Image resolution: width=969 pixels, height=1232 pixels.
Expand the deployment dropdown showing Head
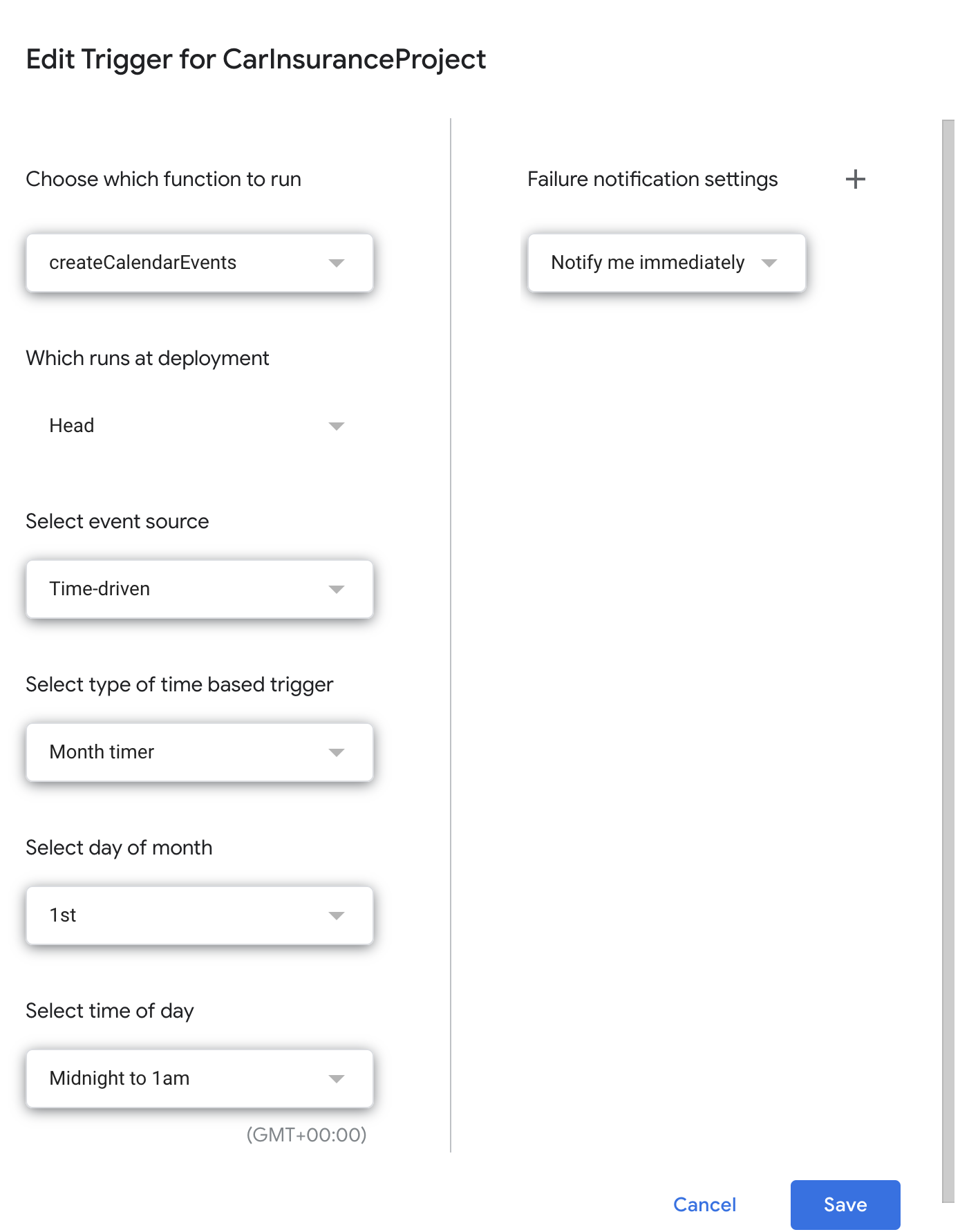coord(199,426)
